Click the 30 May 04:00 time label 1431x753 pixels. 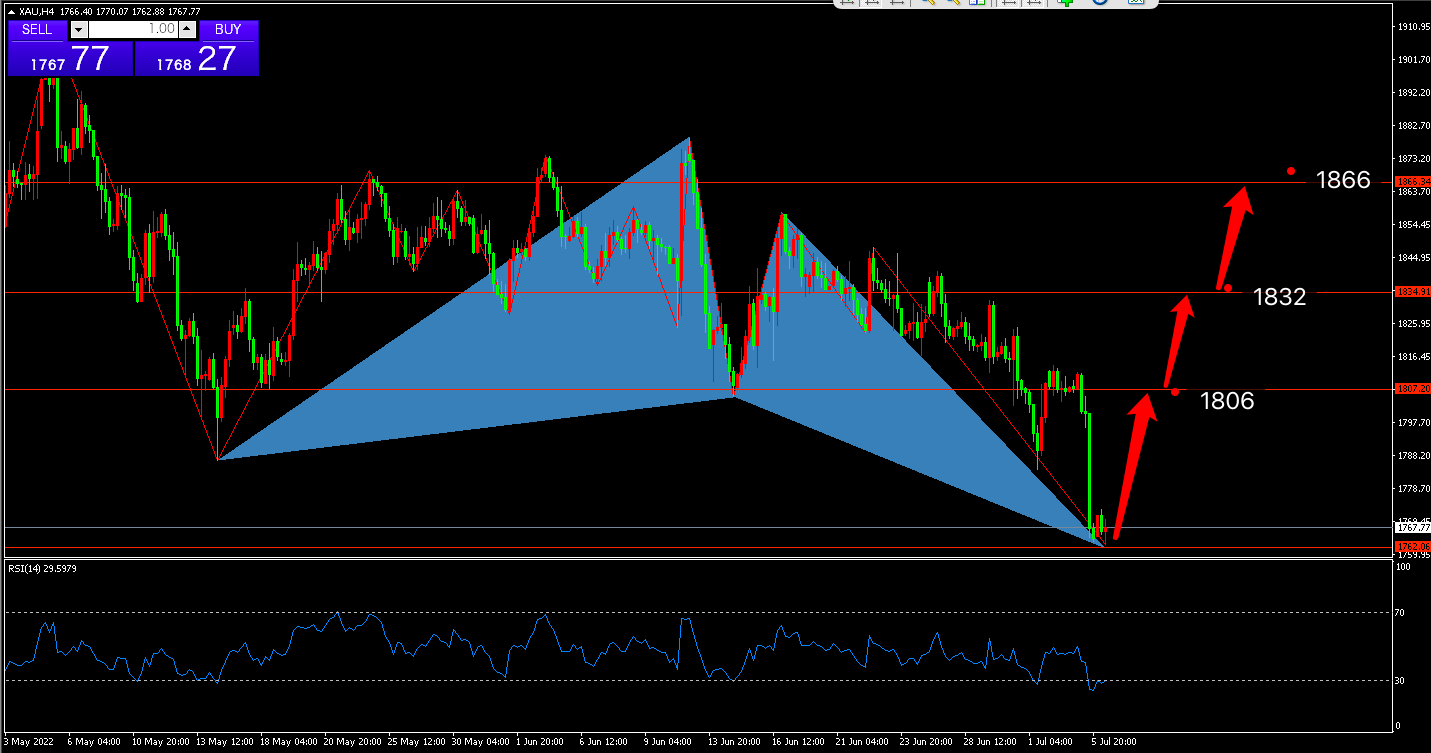point(481,742)
